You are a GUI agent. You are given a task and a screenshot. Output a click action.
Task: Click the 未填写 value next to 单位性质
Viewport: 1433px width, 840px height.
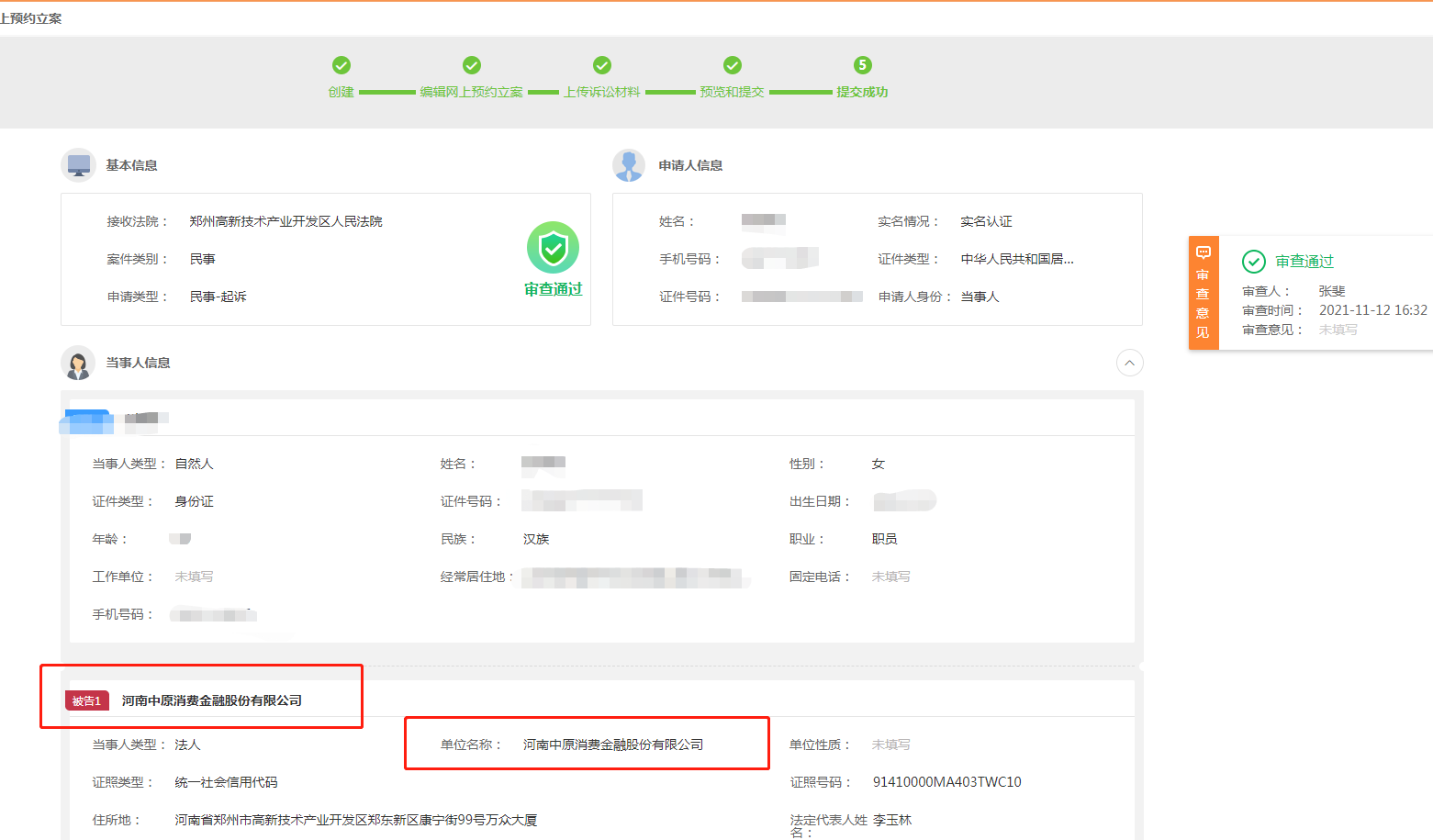tap(891, 745)
